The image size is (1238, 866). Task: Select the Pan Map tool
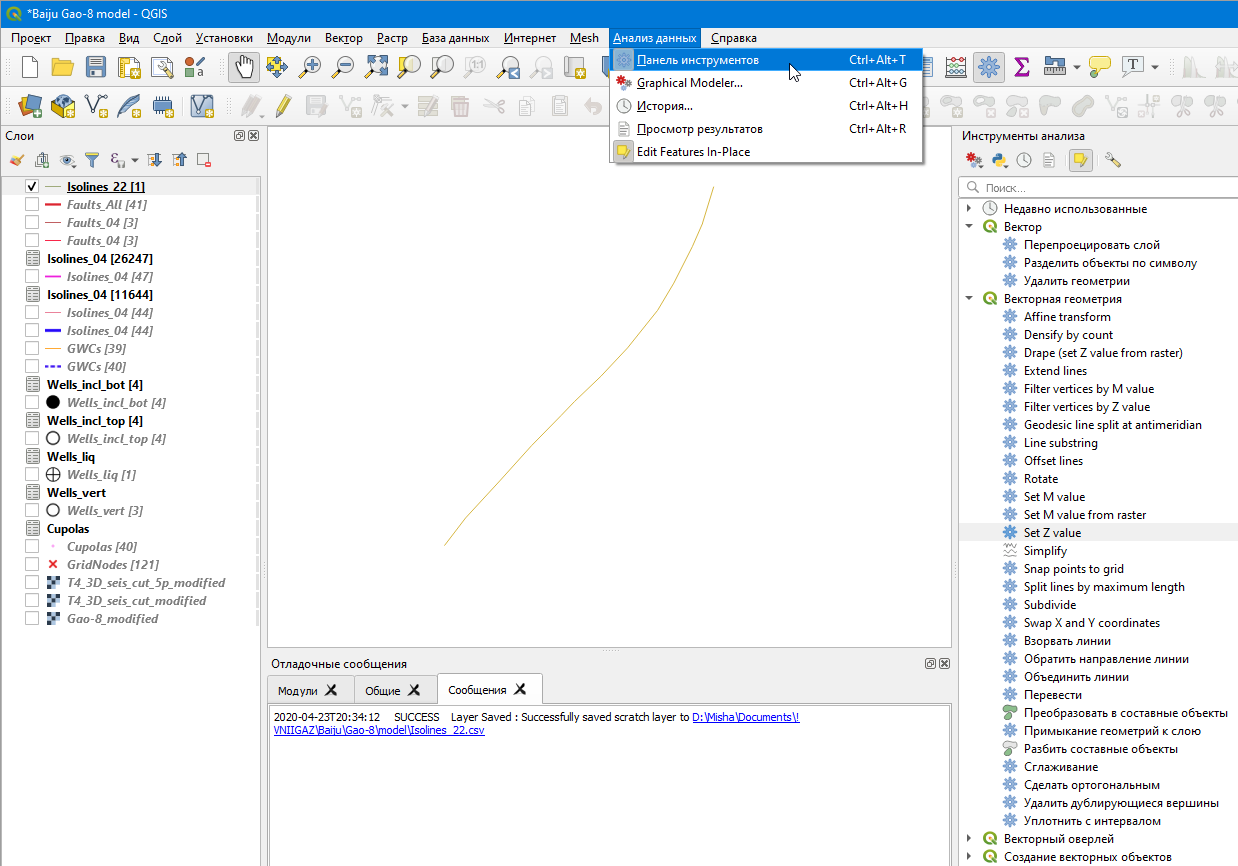(243, 66)
